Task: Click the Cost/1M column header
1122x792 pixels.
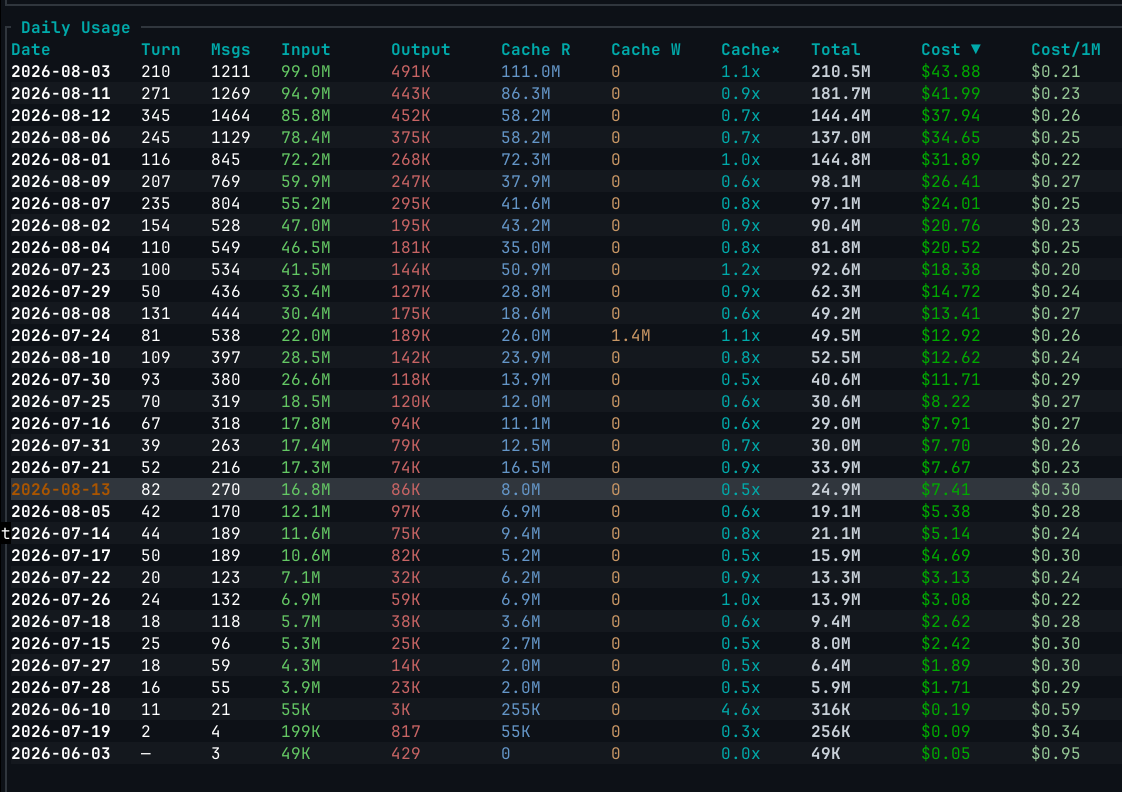Action: (1065, 49)
